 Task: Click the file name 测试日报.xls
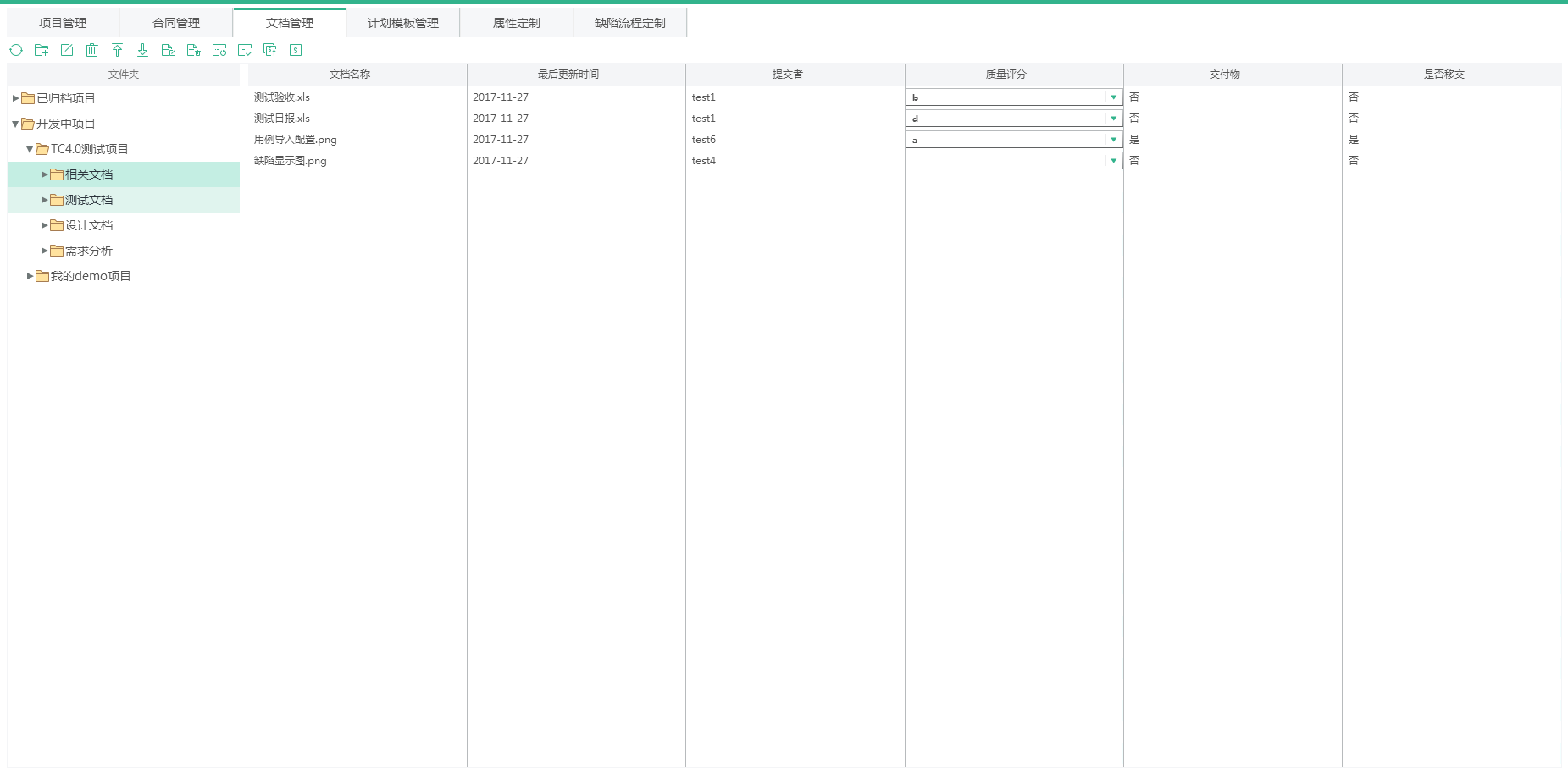[282, 119]
